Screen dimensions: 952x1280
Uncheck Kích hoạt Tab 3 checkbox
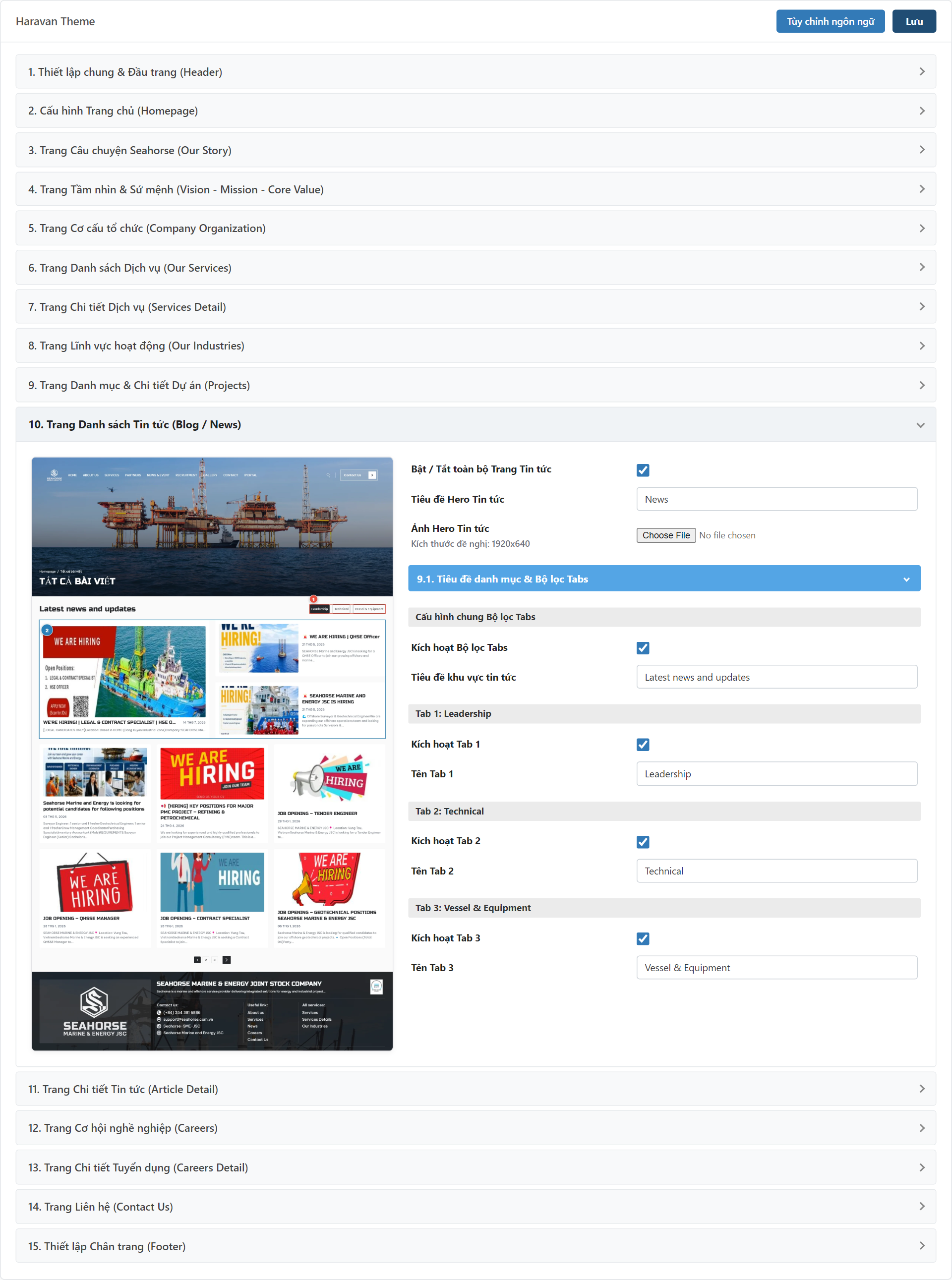[x=643, y=939]
